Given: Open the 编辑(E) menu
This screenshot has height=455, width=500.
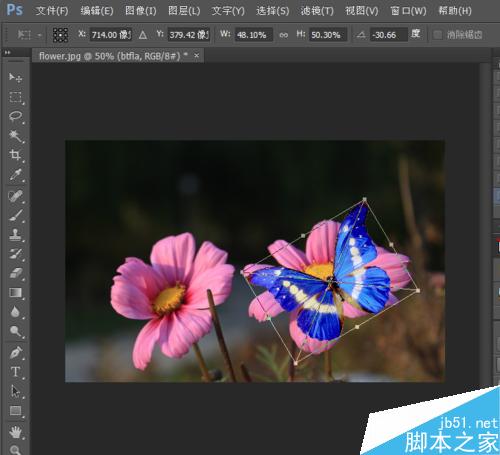Looking at the screenshot, I should tap(97, 11).
